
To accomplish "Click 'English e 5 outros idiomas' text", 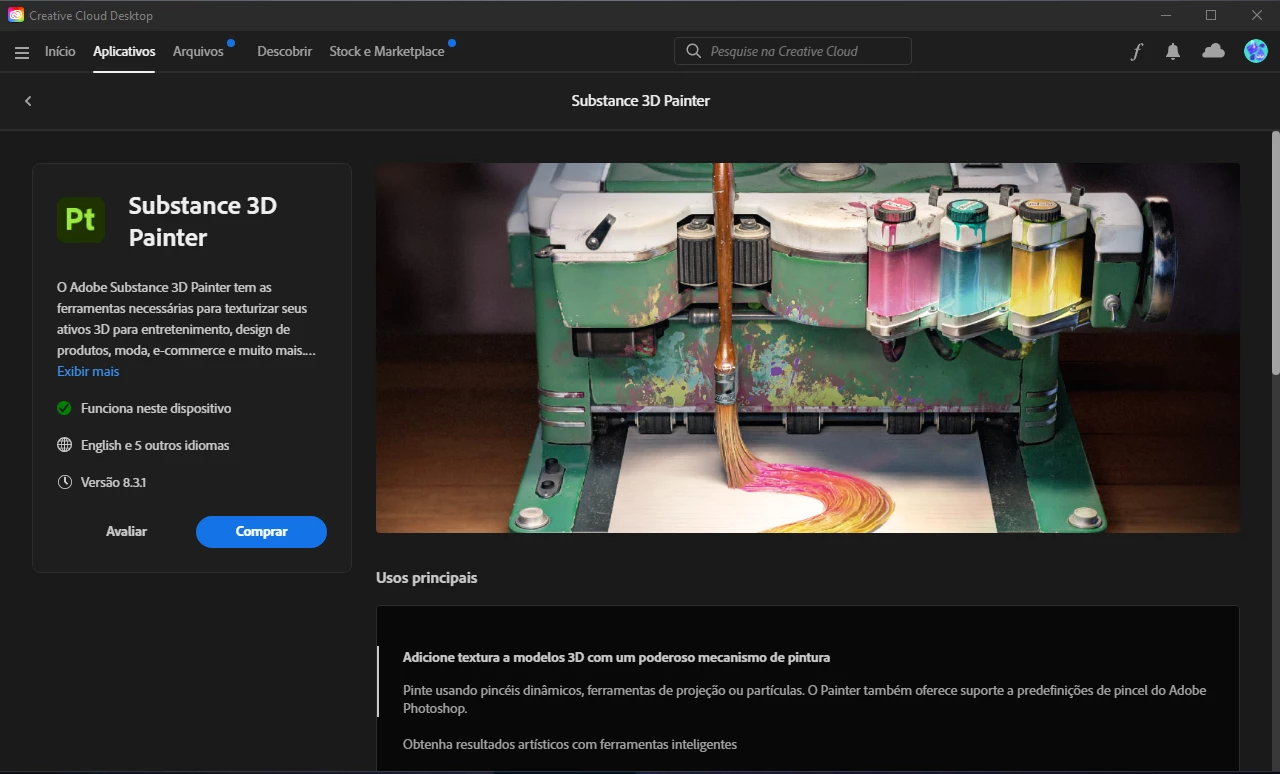I will [x=155, y=445].
